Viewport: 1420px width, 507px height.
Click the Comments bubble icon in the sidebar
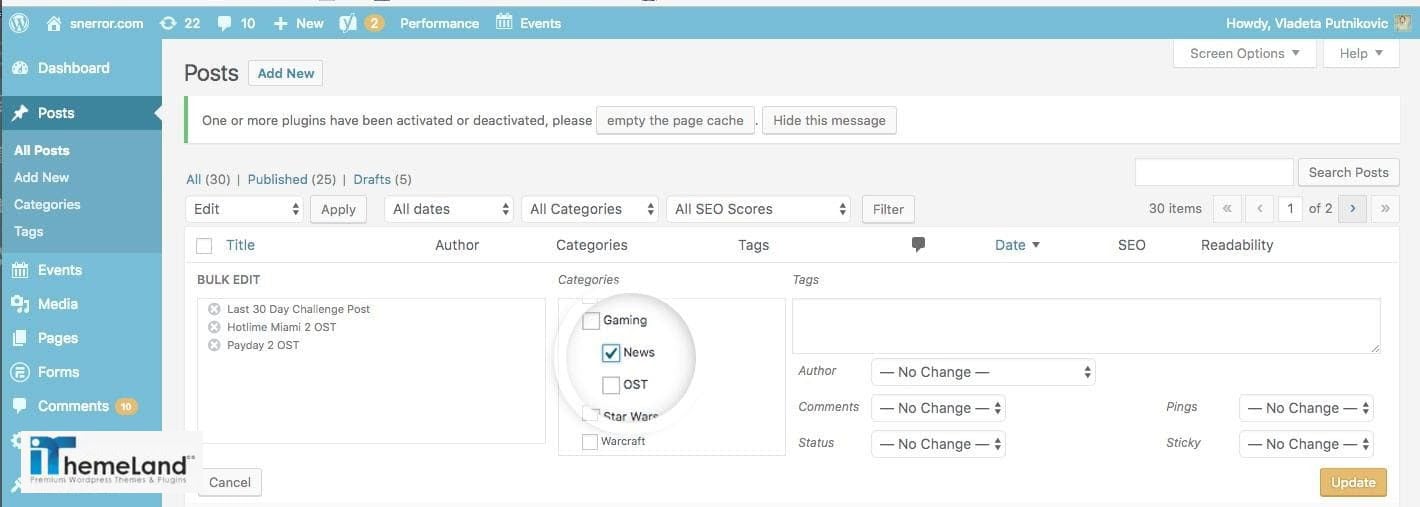20,406
